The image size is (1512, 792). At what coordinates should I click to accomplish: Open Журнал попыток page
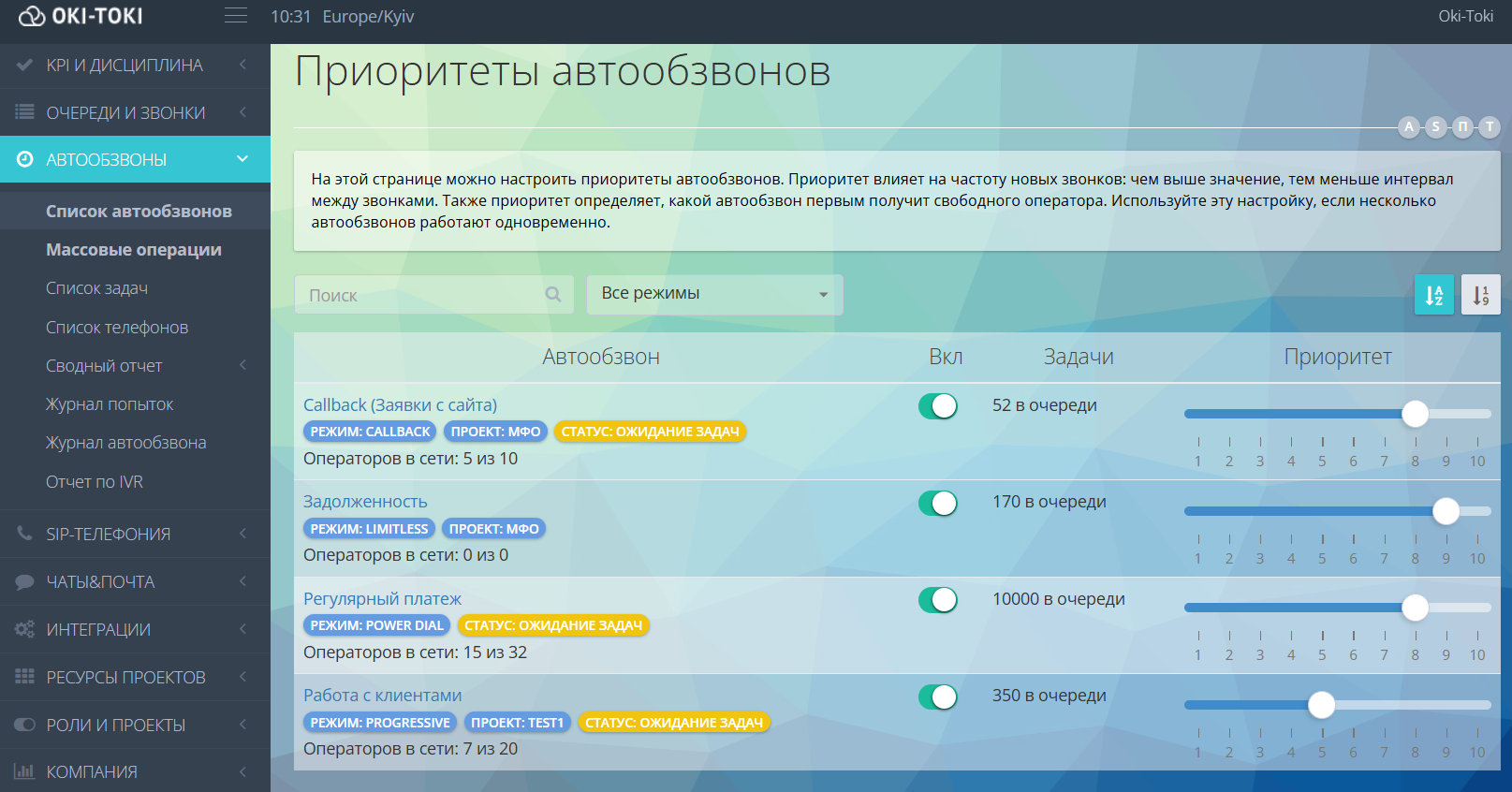pyautogui.click(x=110, y=404)
